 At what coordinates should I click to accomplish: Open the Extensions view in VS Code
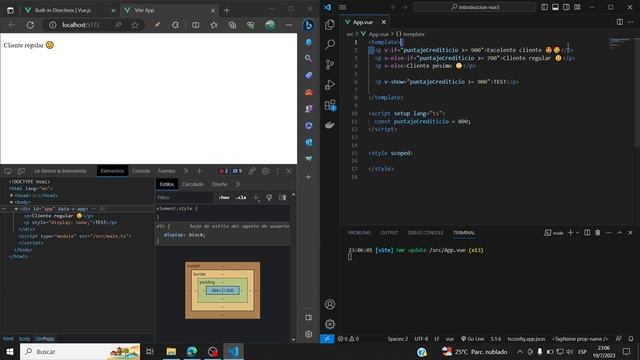click(330, 105)
